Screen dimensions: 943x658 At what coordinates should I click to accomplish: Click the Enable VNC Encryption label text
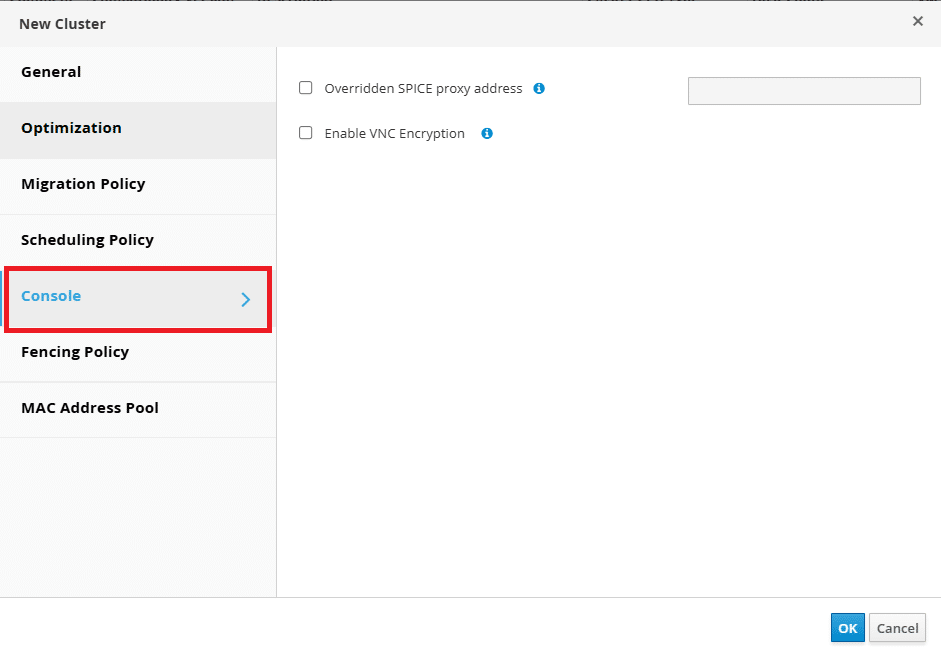pos(395,134)
